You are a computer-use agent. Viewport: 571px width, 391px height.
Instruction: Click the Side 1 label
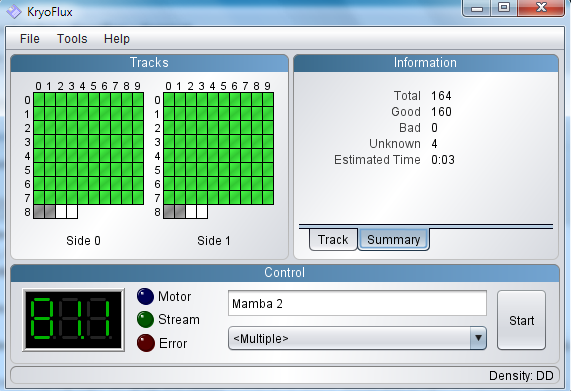click(214, 241)
